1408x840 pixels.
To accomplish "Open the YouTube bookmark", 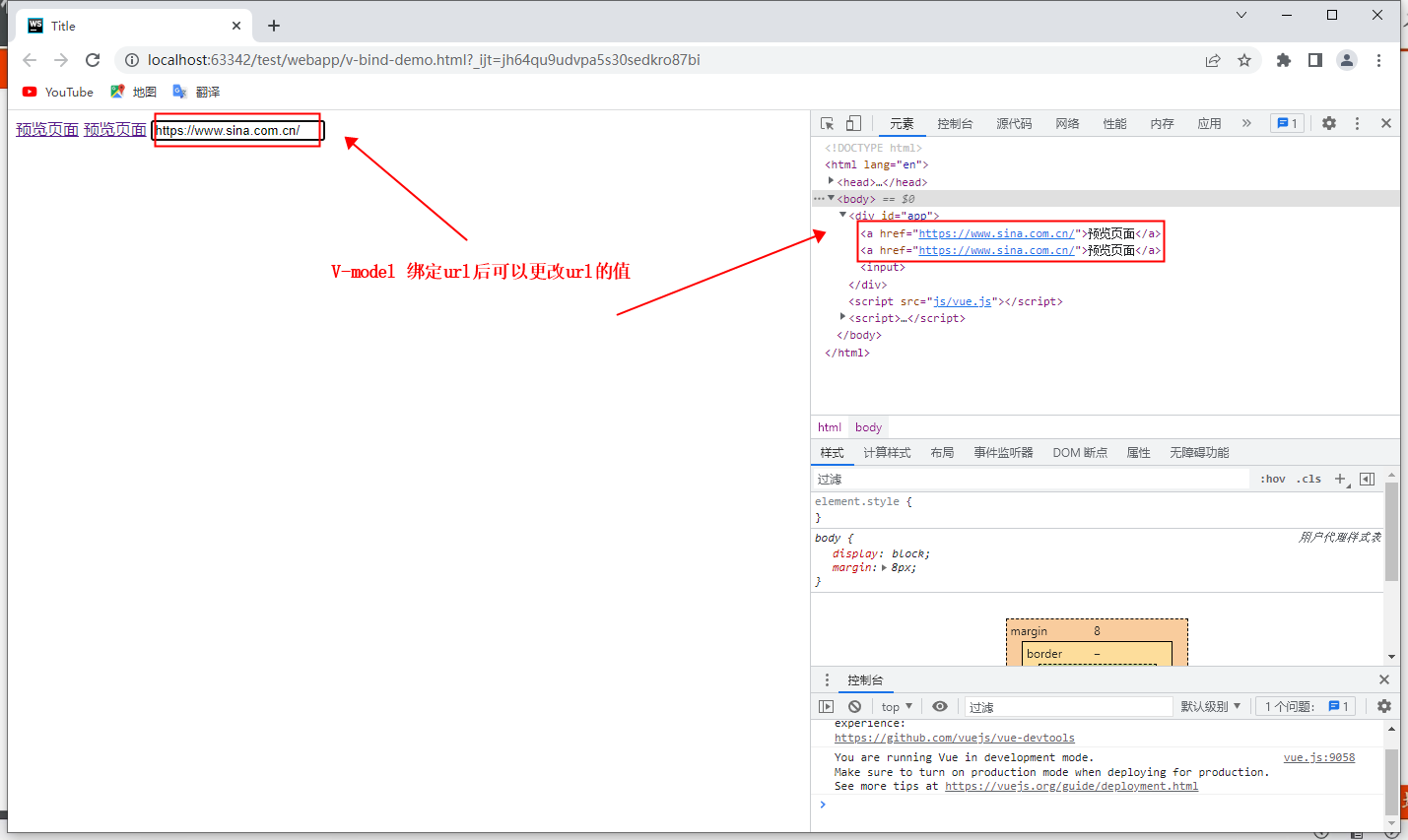I will click(x=58, y=92).
